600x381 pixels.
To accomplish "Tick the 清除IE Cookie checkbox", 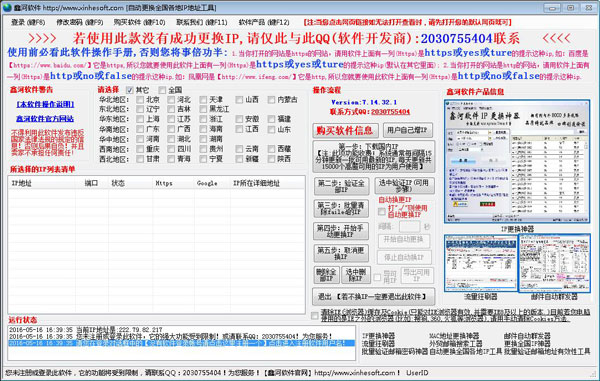I will (x=315, y=316).
